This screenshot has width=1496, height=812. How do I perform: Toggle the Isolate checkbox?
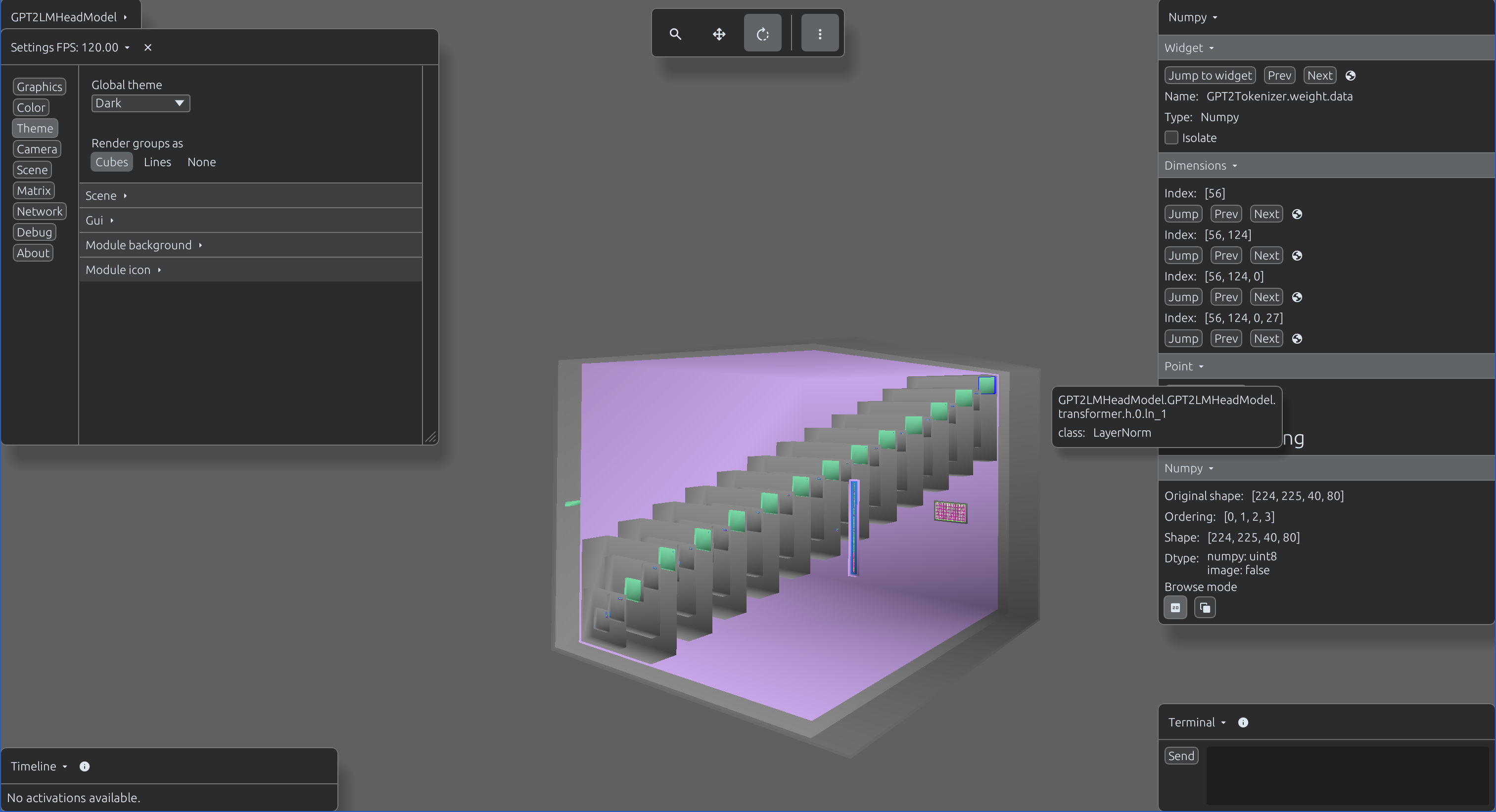[x=1171, y=137]
